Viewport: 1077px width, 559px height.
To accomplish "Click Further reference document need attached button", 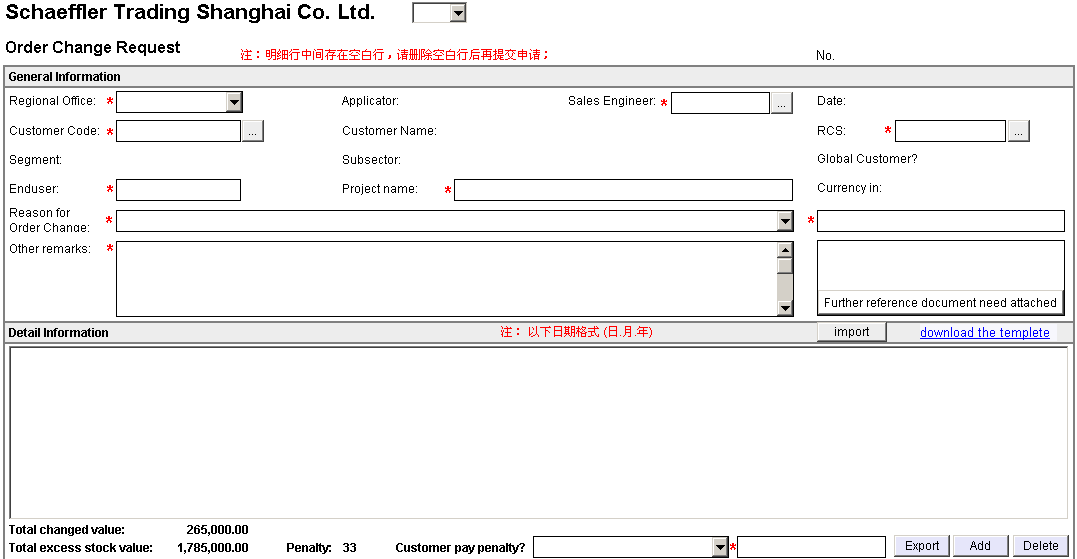I will pos(940,303).
